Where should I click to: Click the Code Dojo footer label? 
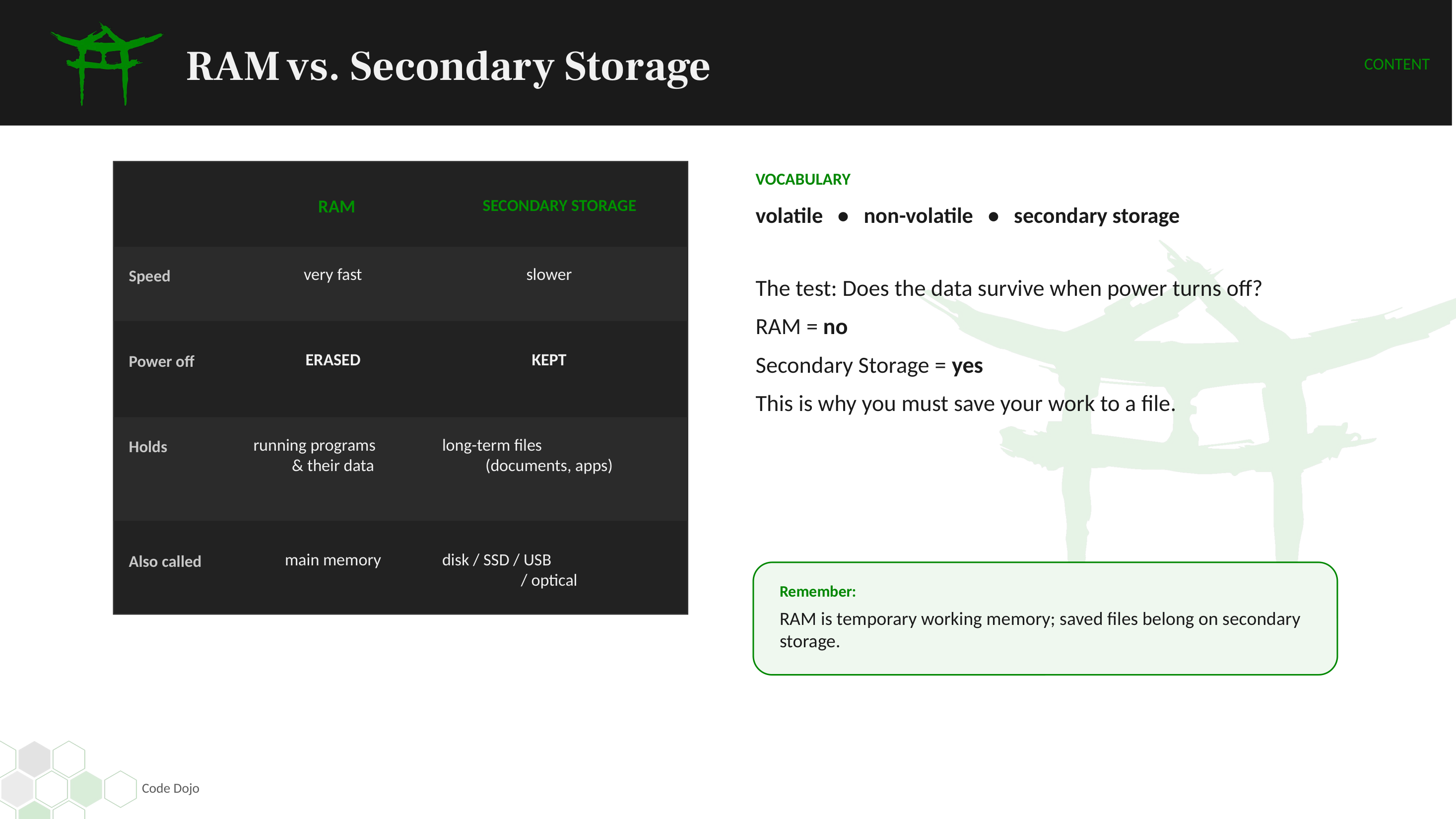170,788
